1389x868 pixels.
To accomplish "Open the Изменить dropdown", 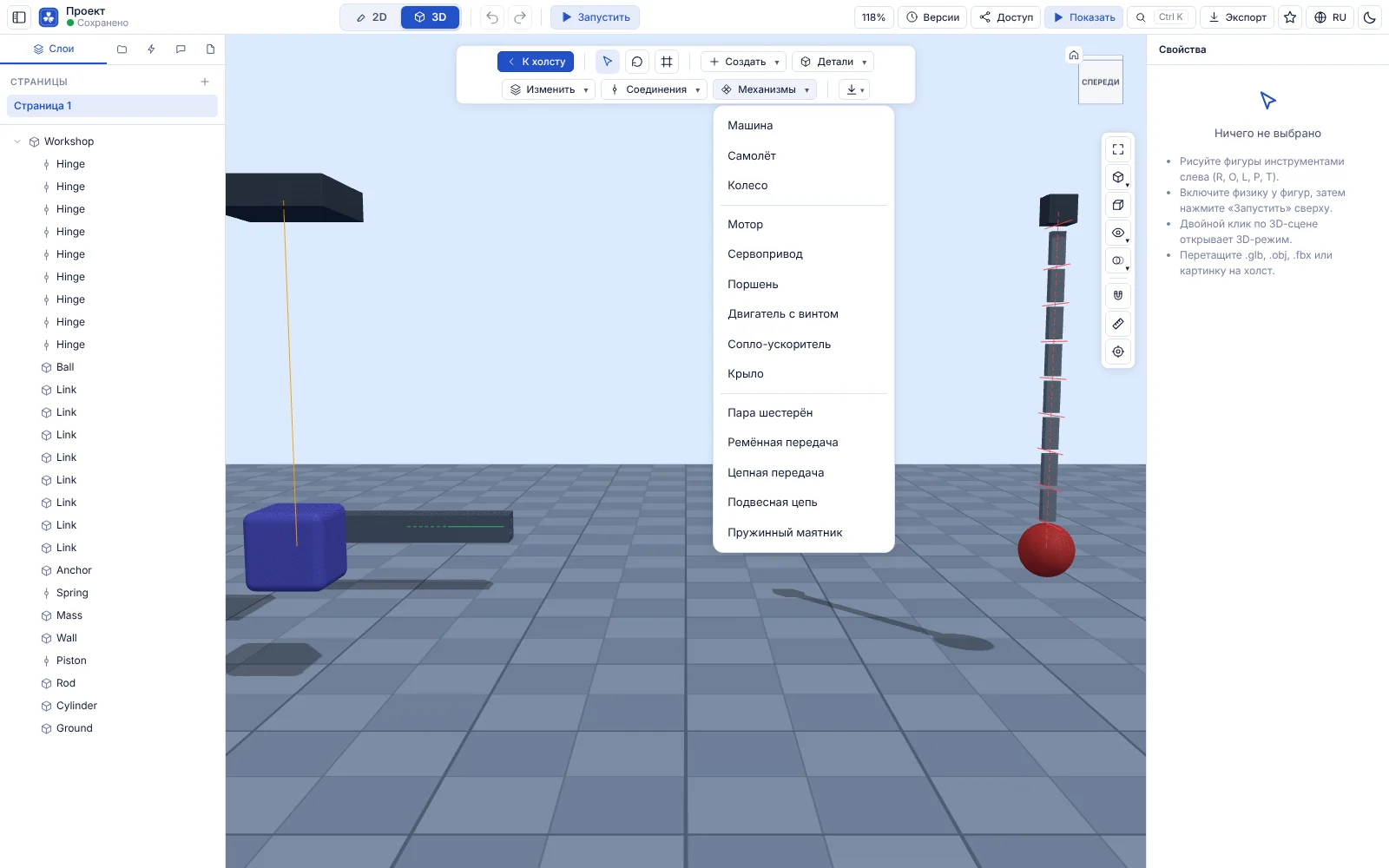I will (x=549, y=89).
